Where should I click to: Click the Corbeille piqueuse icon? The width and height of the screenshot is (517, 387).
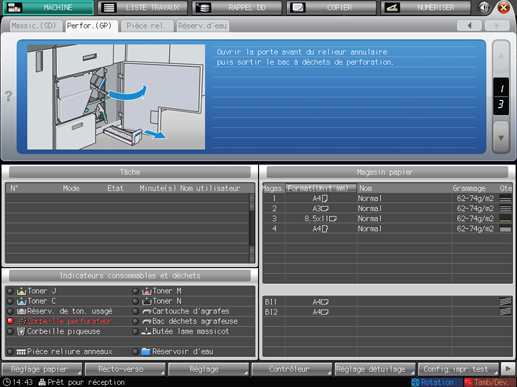tap(21, 331)
